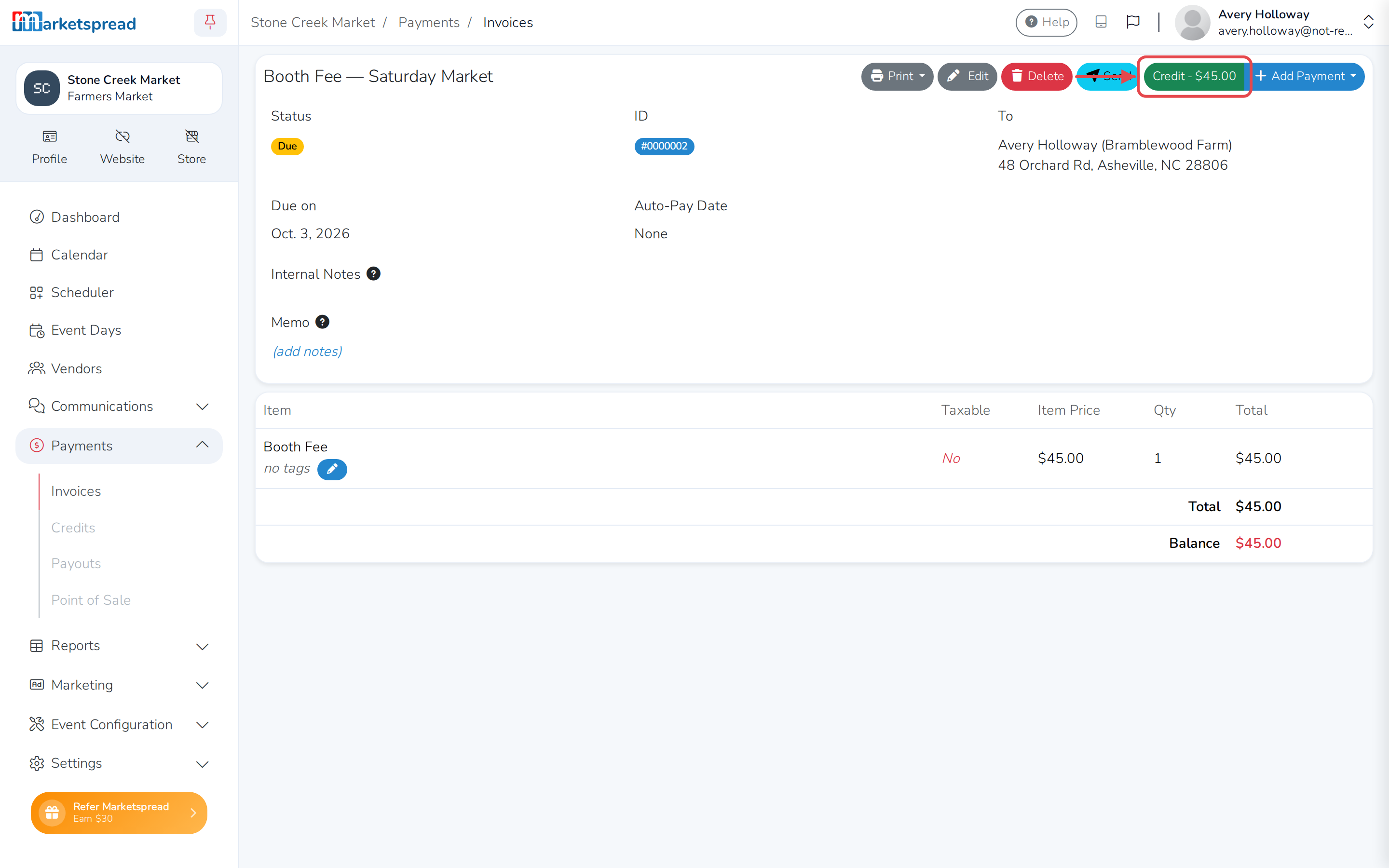Click the (add notes) link

[307, 352]
